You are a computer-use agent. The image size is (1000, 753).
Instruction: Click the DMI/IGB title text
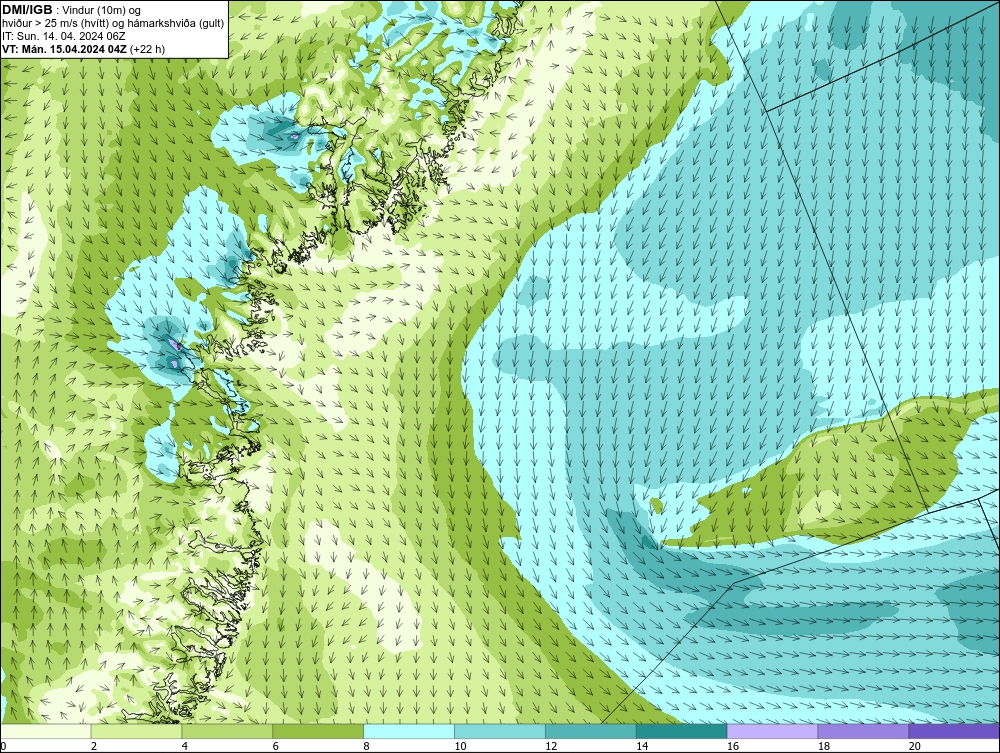point(27,10)
